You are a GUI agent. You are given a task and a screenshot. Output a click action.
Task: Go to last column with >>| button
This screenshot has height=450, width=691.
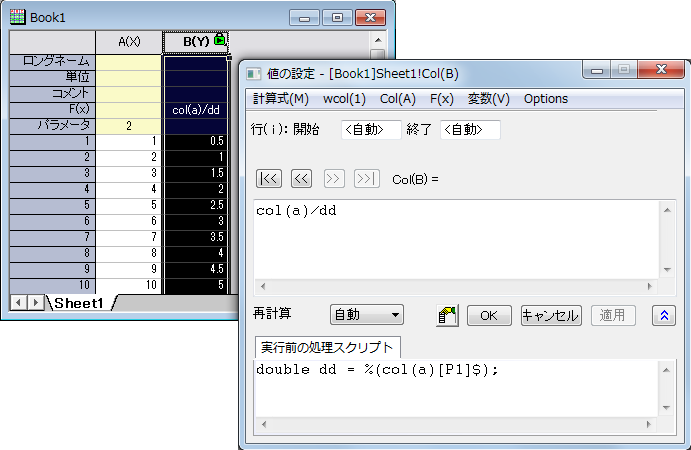click(x=367, y=179)
